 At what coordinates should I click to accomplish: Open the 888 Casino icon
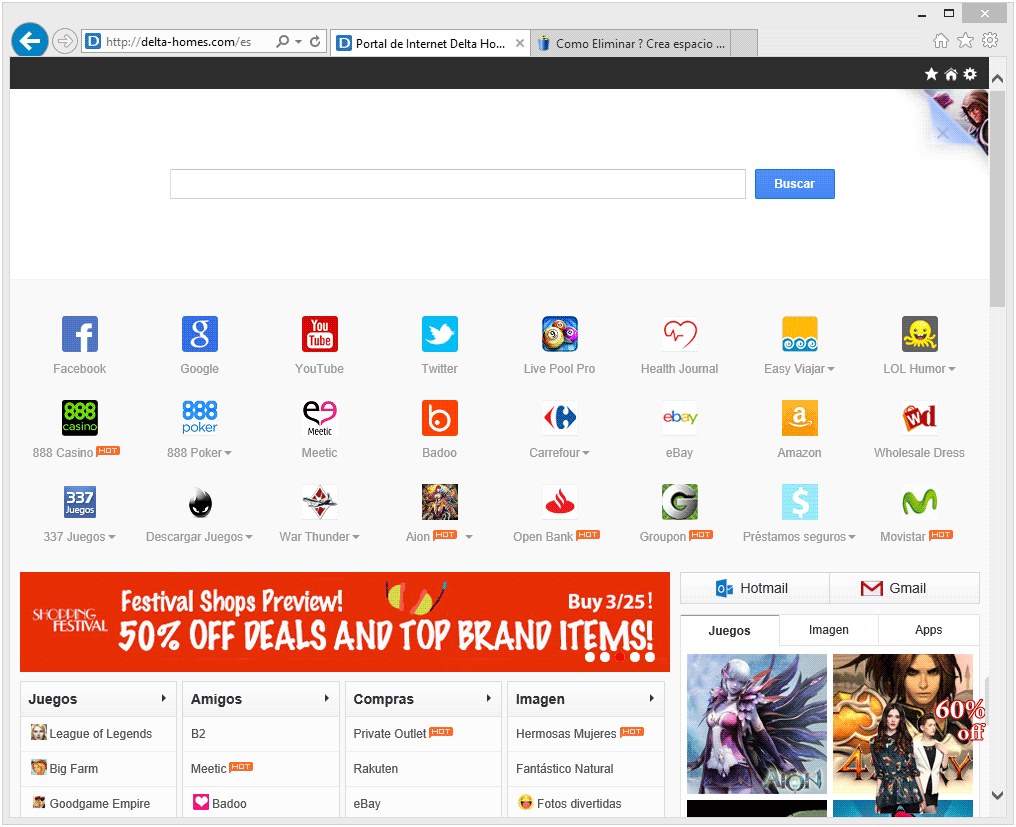(x=80, y=417)
